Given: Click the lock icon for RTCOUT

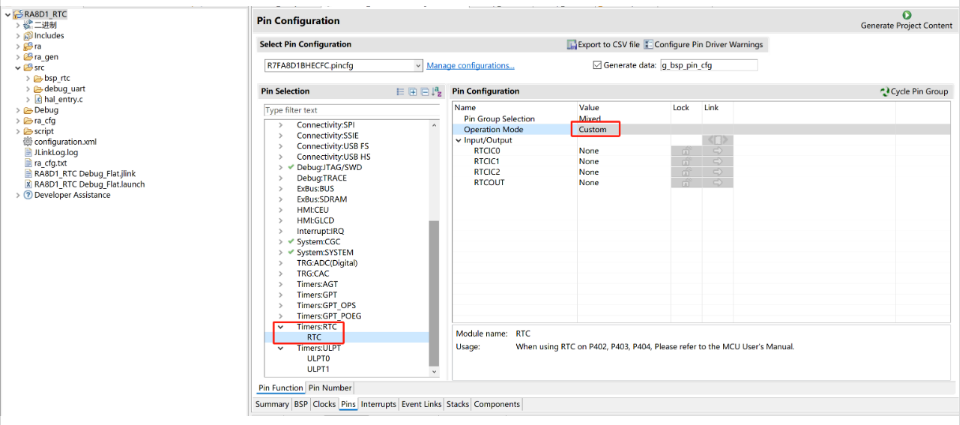Looking at the screenshot, I should tap(686, 182).
